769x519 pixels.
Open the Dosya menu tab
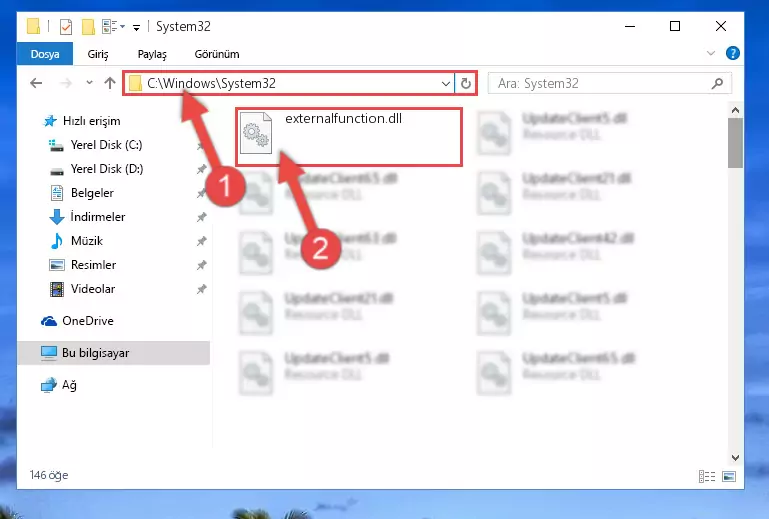point(45,54)
